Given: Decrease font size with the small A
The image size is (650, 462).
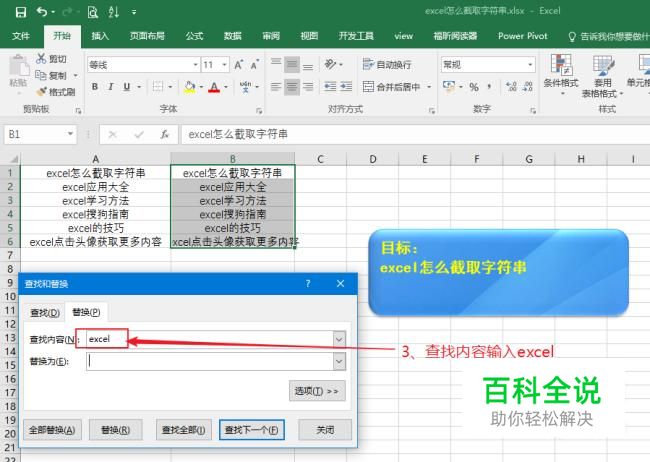Looking at the screenshot, I should [x=255, y=65].
